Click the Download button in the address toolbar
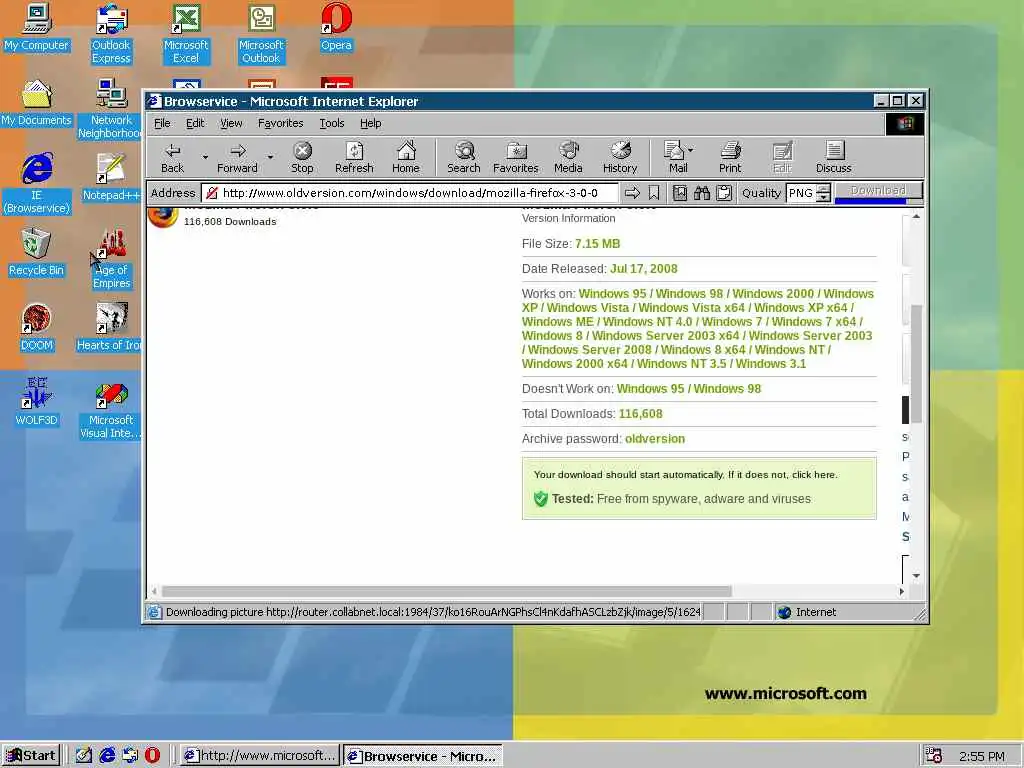The height and width of the screenshot is (768, 1024). tap(878, 191)
